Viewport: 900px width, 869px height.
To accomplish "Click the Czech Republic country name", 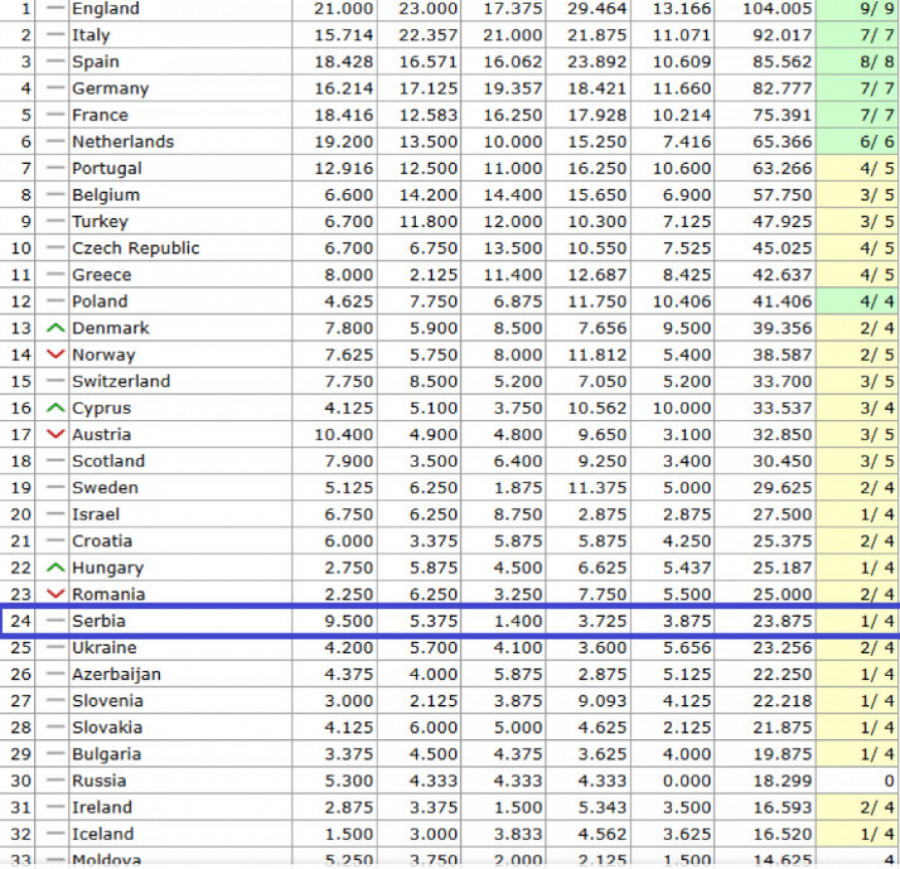I will click(135, 248).
